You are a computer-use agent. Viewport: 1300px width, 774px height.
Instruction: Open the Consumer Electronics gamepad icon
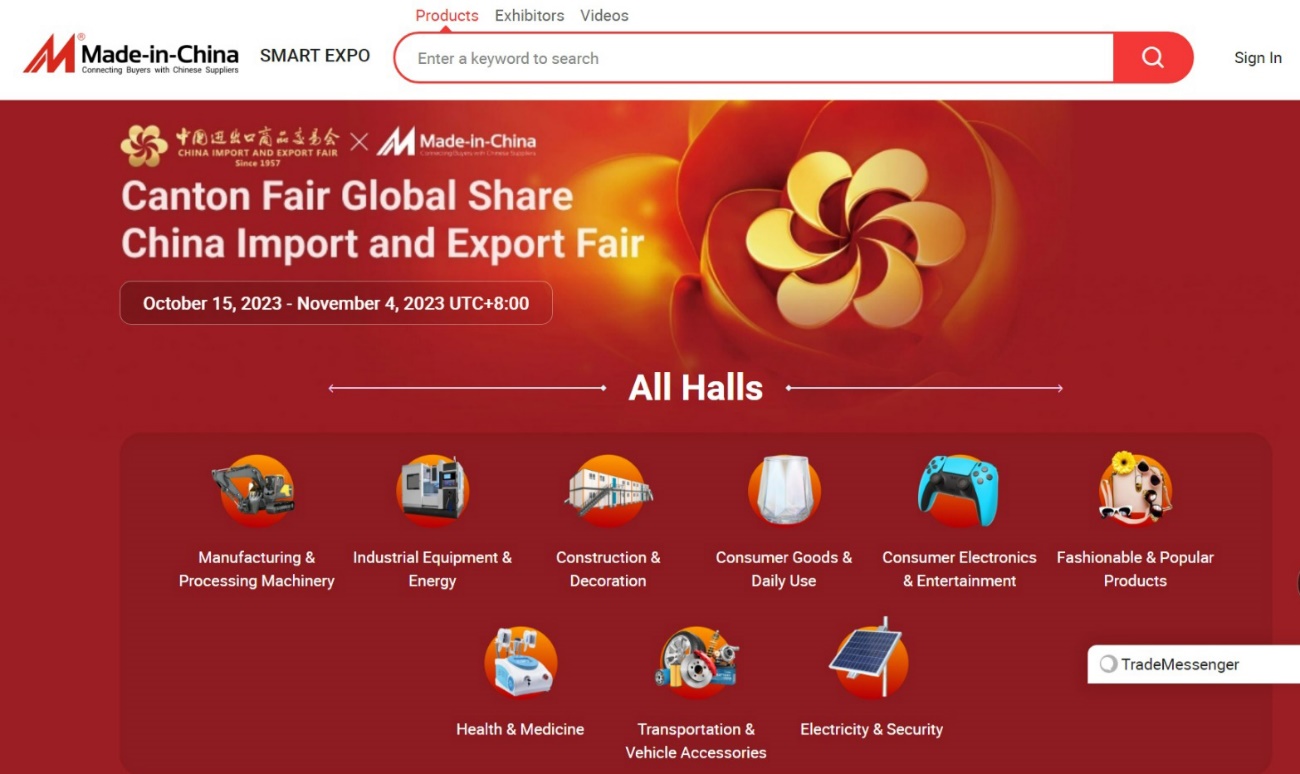point(958,490)
